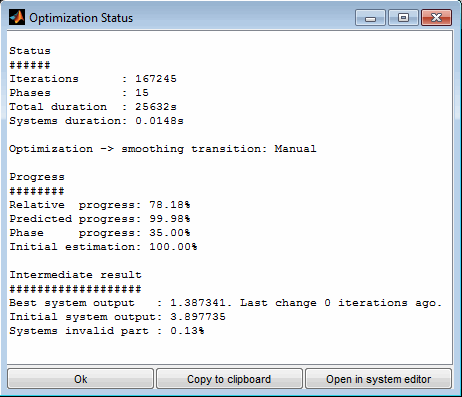Close the Optimization Status window

[x=436, y=18]
